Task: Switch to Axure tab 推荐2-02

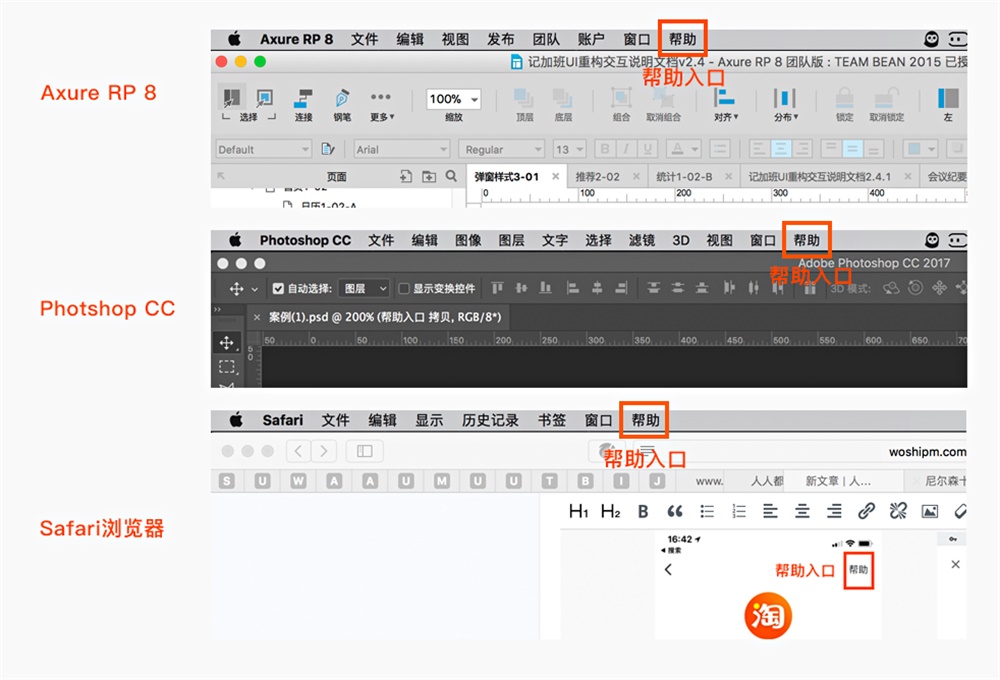Action: pyautogui.click(x=597, y=177)
